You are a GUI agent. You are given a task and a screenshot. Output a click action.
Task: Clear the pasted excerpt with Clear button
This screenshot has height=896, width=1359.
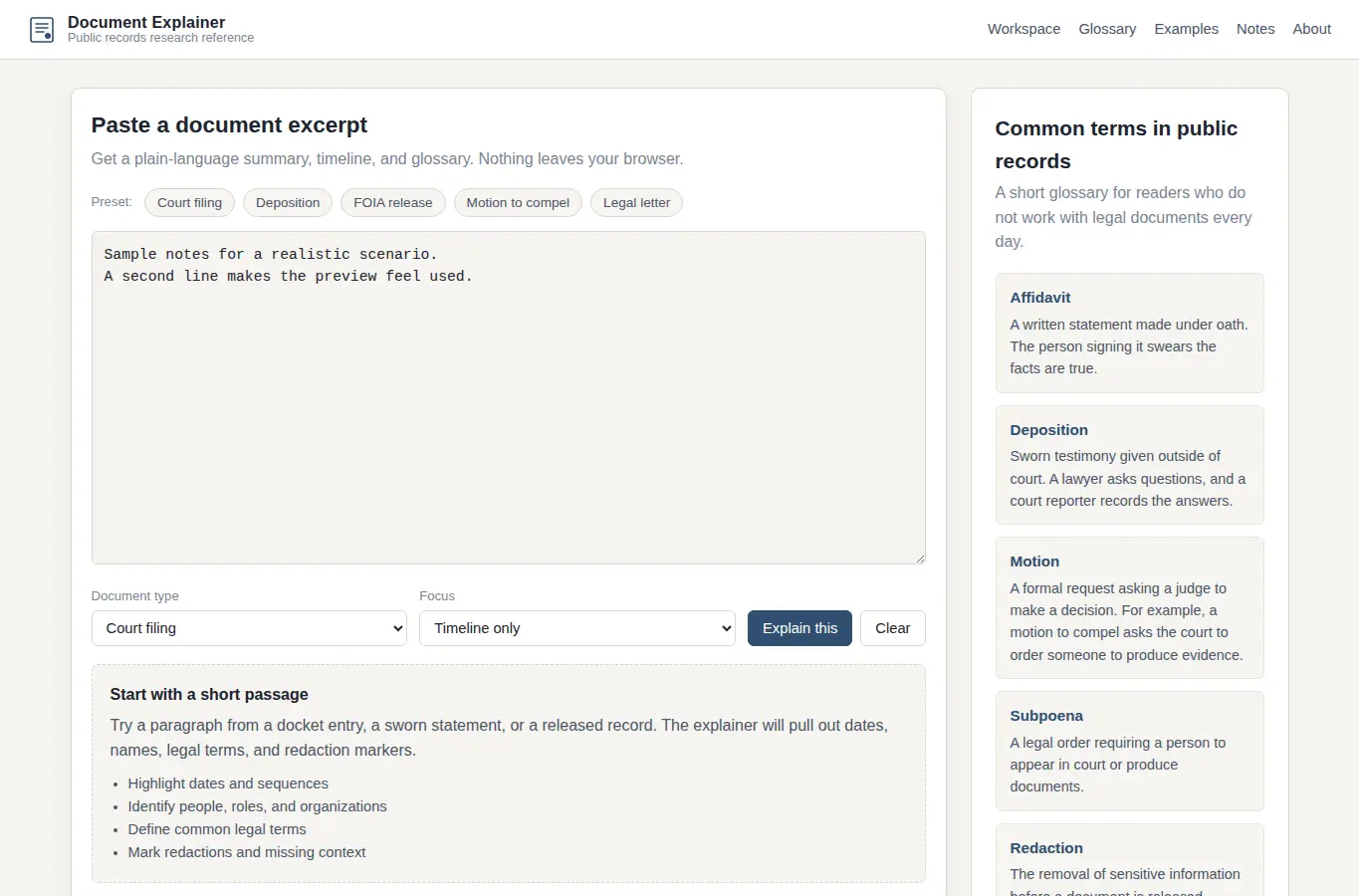click(893, 628)
